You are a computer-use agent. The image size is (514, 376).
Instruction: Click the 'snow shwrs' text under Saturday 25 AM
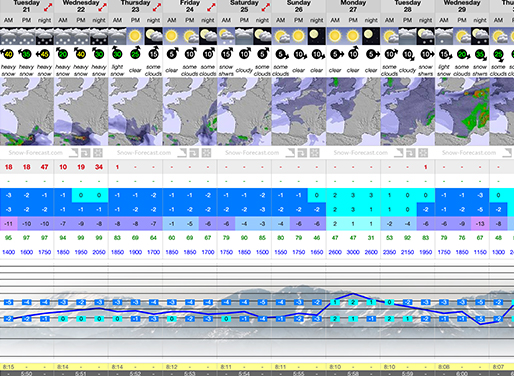(226, 70)
